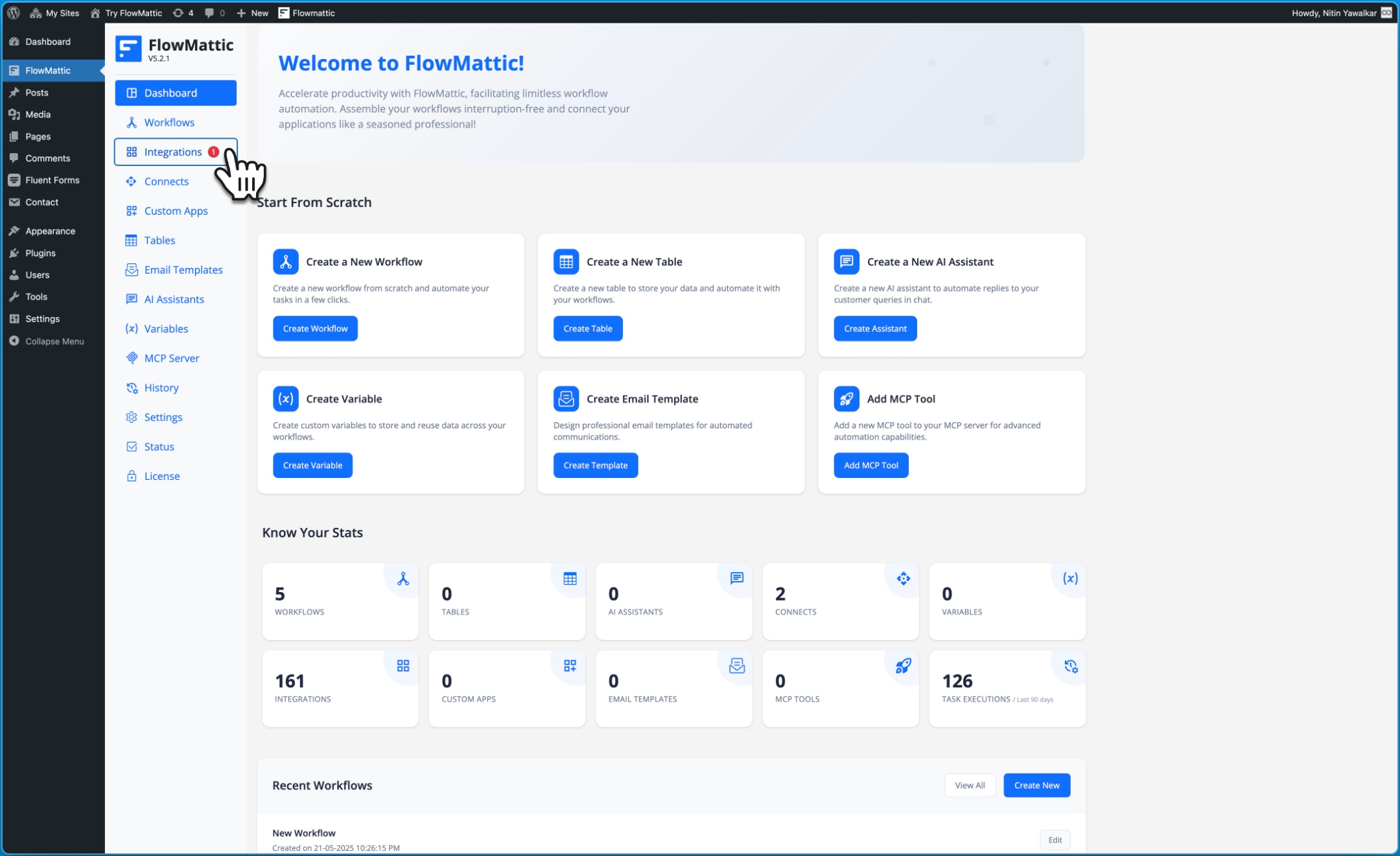Click the Workflows stat card icon
The height and width of the screenshot is (856, 1400).
click(x=403, y=578)
